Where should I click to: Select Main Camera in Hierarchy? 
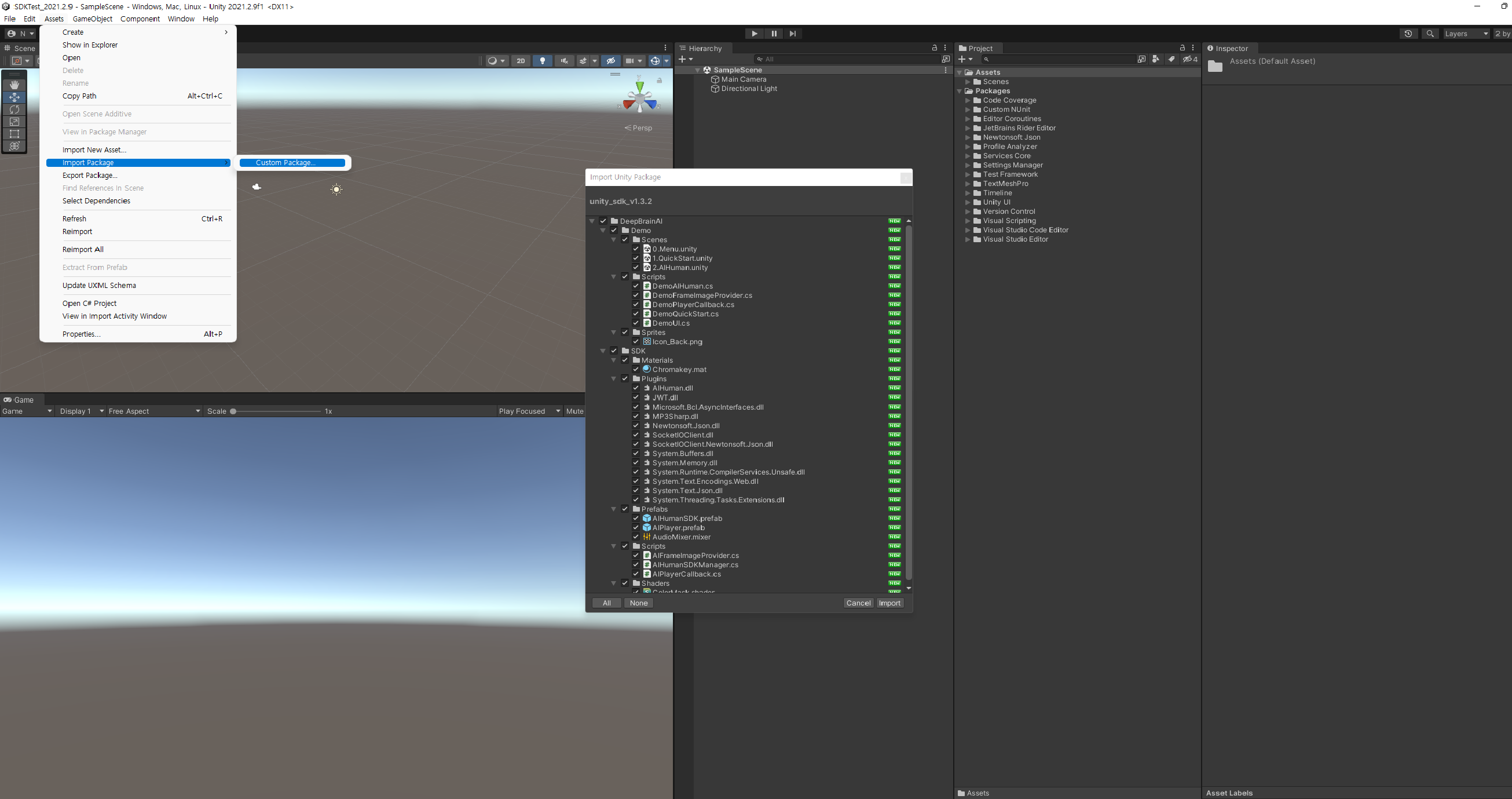click(743, 79)
